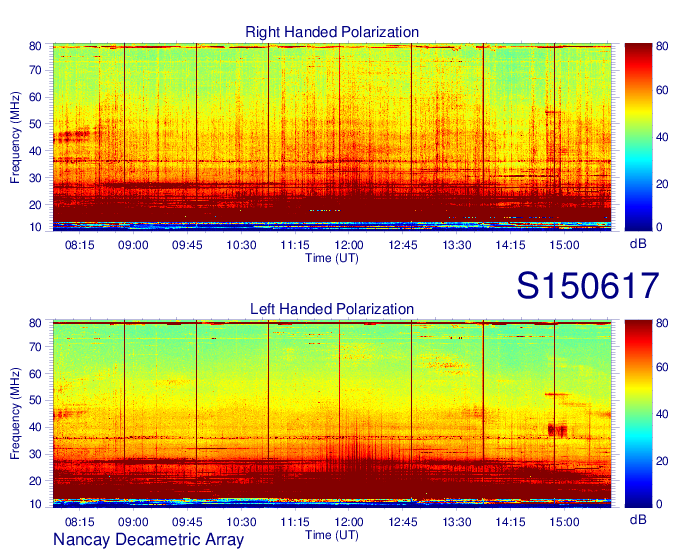Viewport: 680px width, 552px height.
Task: Click the Left Handed Polarization title
Action: coord(332,309)
